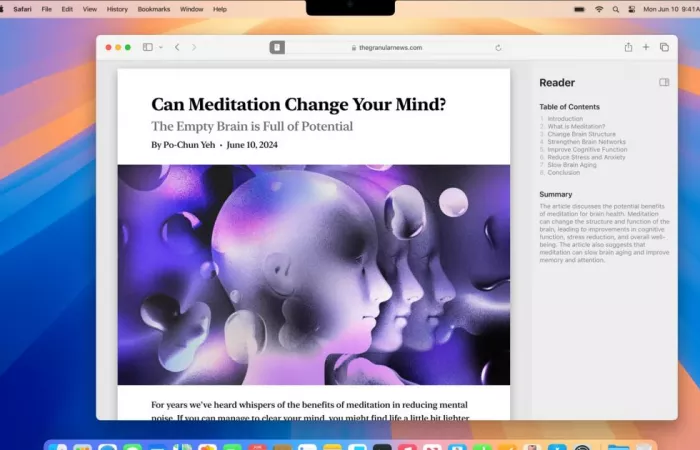Open the History menu
The height and width of the screenshot is (450, 700).
(x=117, y=9)
